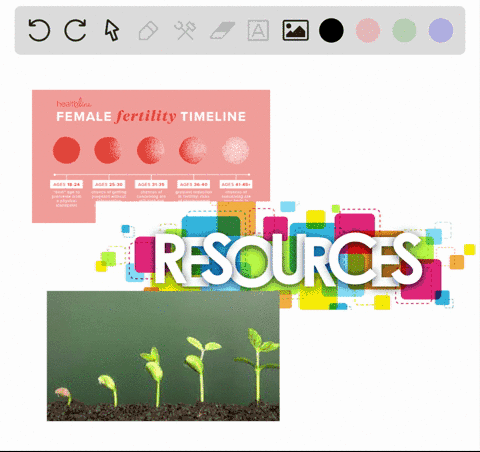This screenshot has height=452, width=480.
Task: Click the faded rightmost timeline circle
Action: click(x=235, y=150)
